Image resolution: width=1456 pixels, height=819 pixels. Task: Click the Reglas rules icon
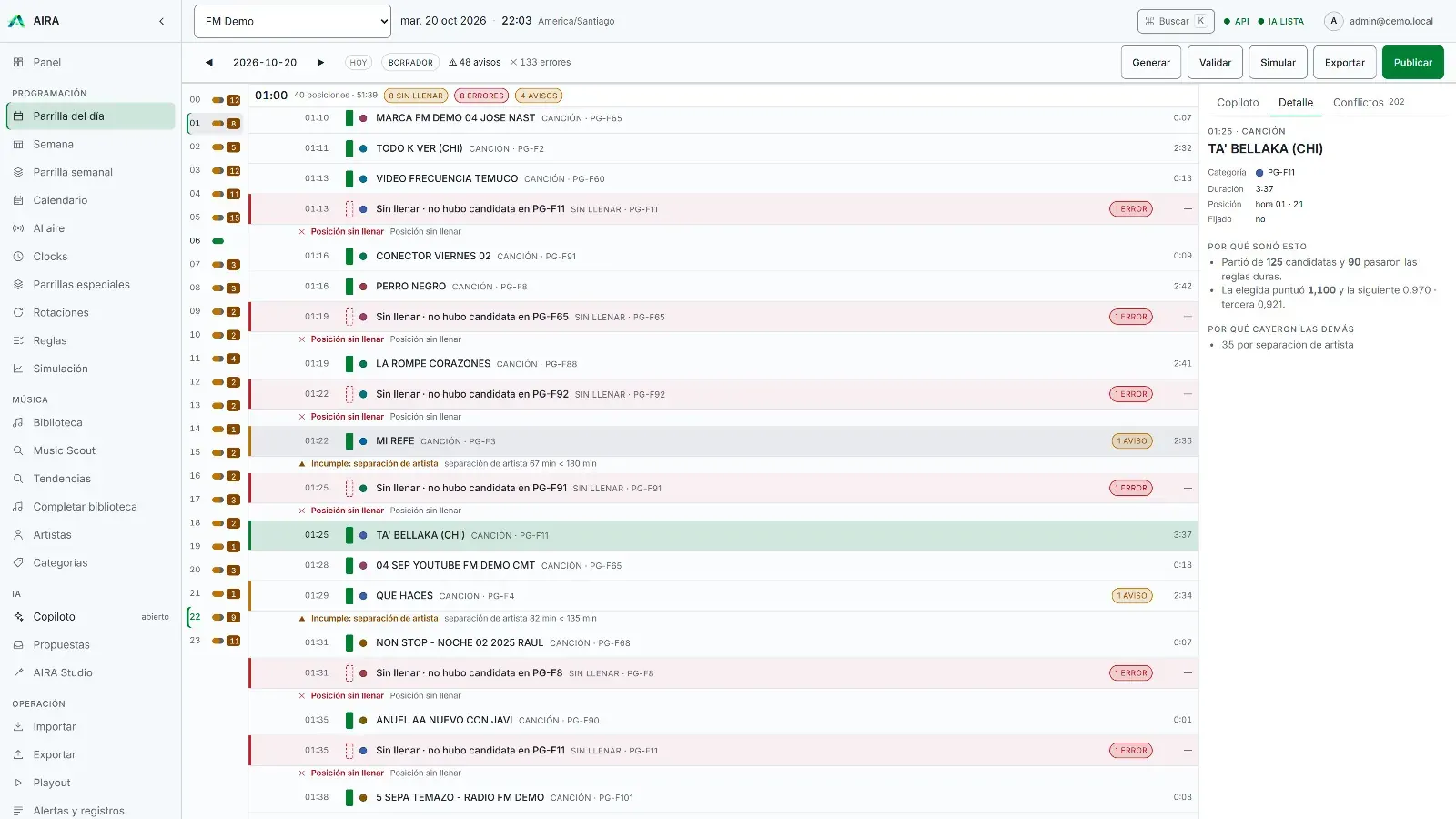pos(18,341)
